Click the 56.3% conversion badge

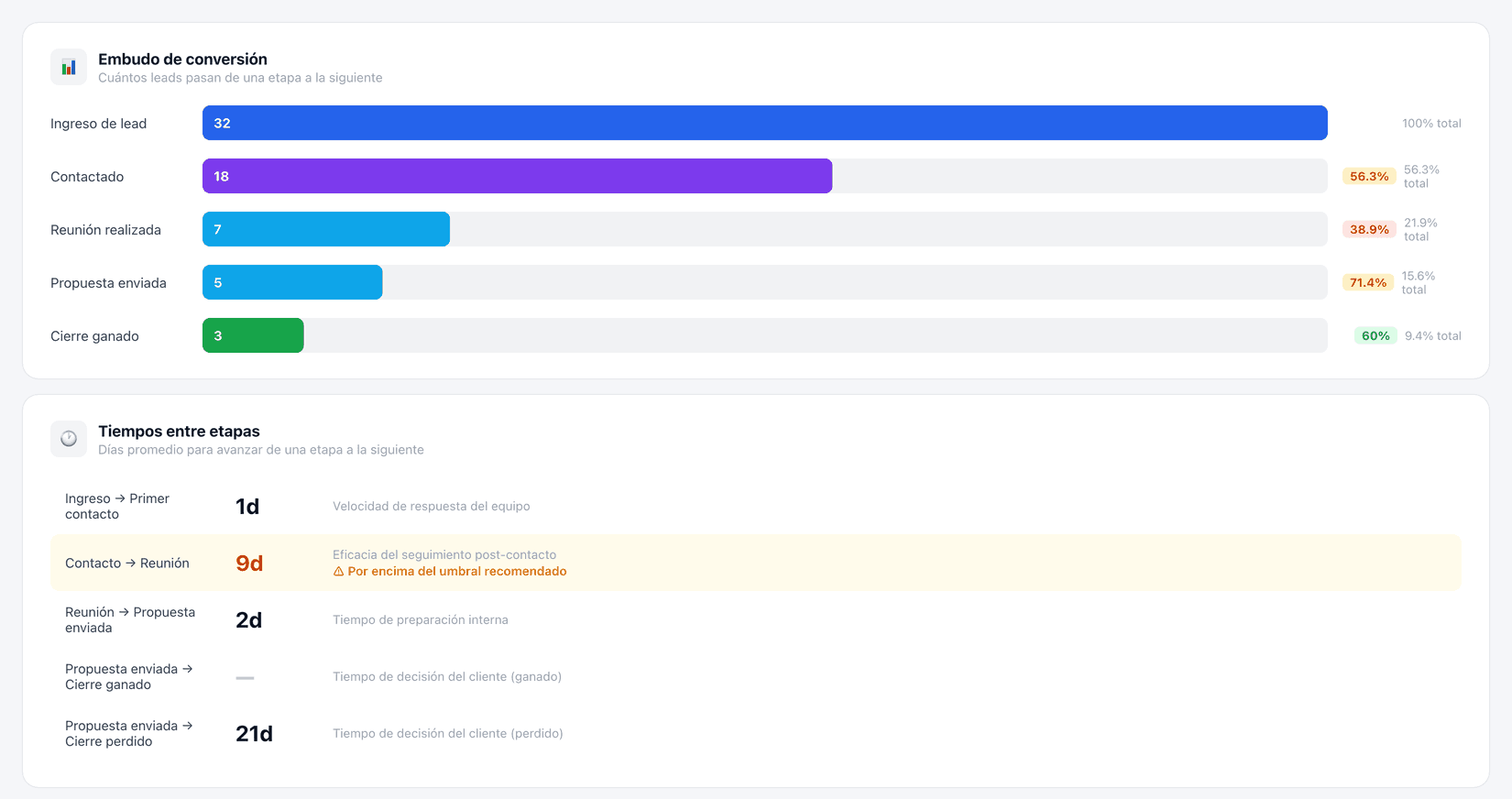tap(1369, 176)
